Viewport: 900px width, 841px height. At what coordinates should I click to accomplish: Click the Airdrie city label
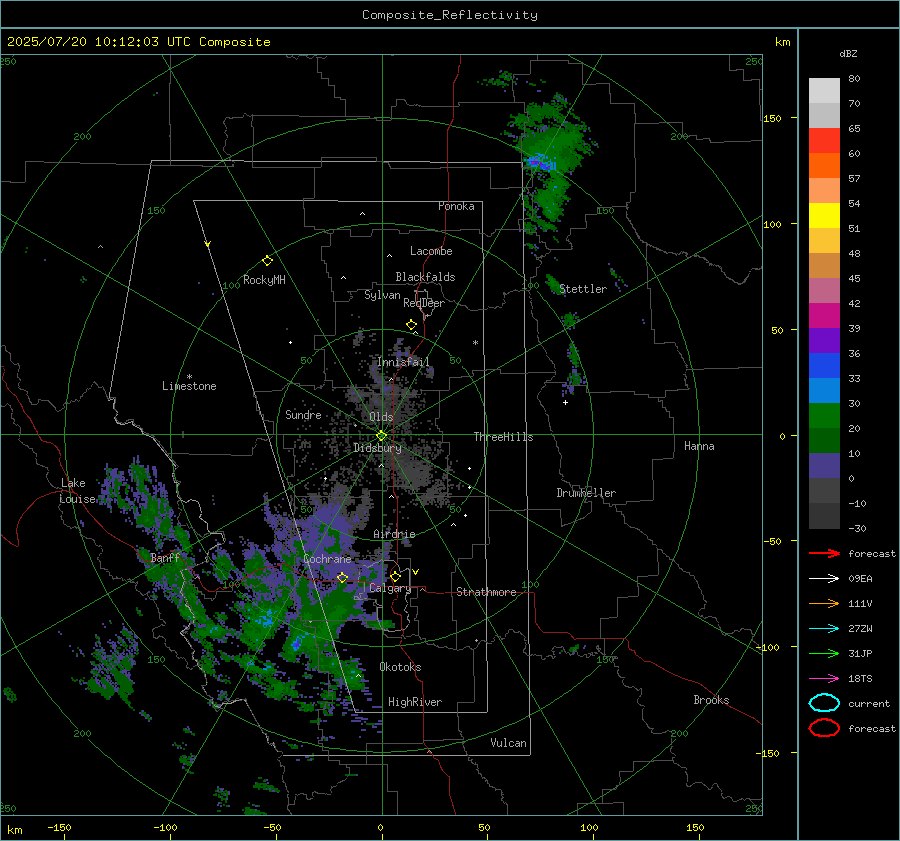[x=394, y=534]
